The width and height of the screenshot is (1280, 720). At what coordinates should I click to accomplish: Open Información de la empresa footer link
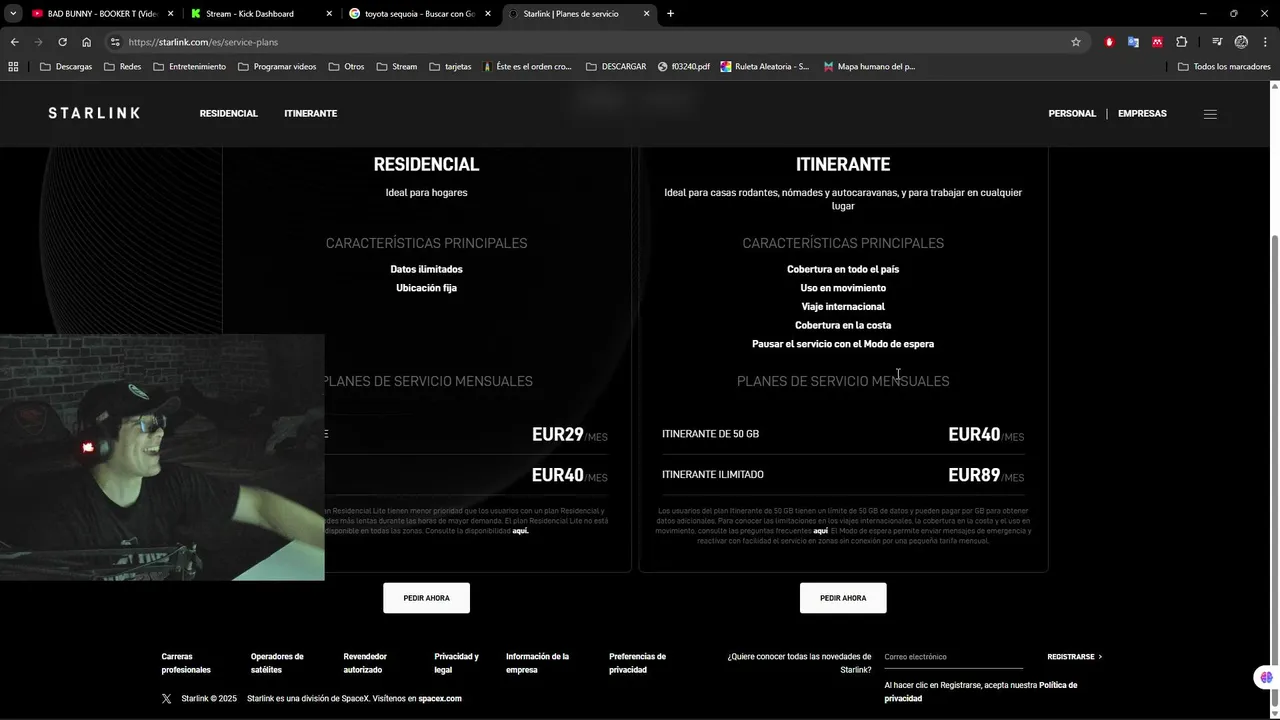click(x=537, y=663)
